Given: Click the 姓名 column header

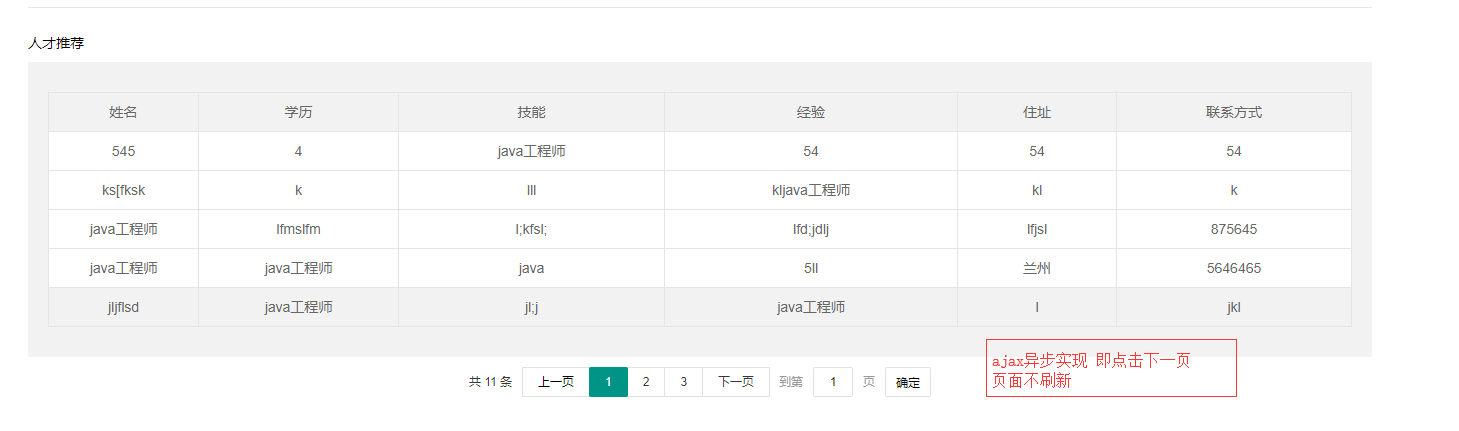Looking at the screenshot, I should 123,112.
